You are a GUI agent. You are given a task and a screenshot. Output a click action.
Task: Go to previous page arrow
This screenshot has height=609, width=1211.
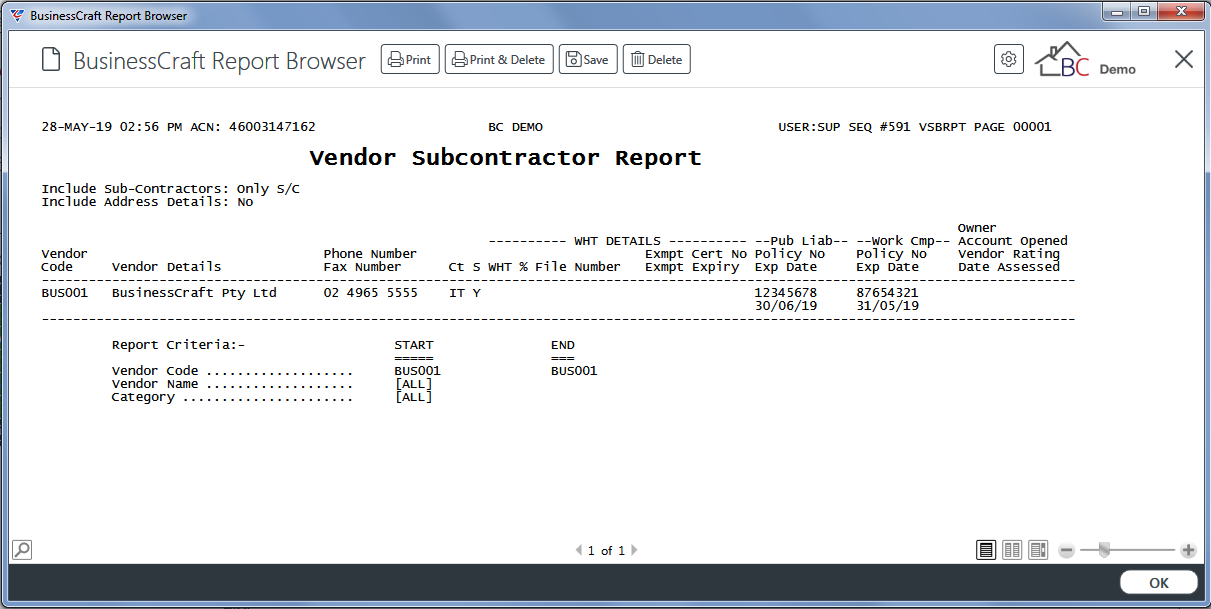tap(578, 550)
